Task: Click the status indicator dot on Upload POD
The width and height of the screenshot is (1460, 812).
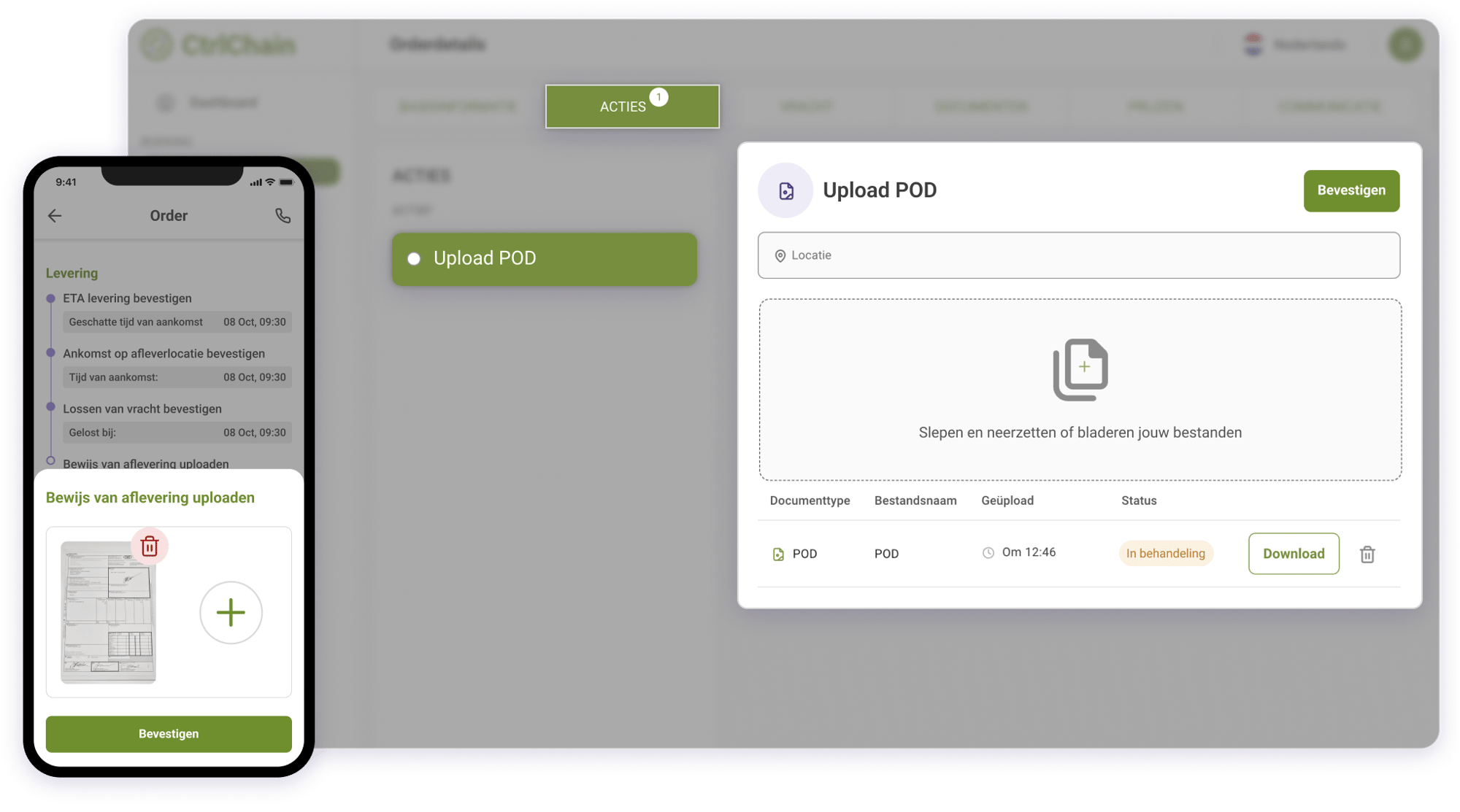Action: tap(411, 258)
